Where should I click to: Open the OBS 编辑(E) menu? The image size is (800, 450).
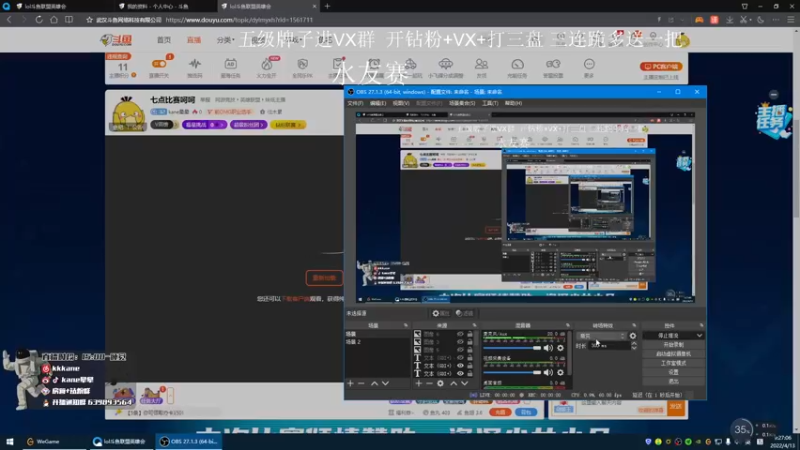point(378,103)
